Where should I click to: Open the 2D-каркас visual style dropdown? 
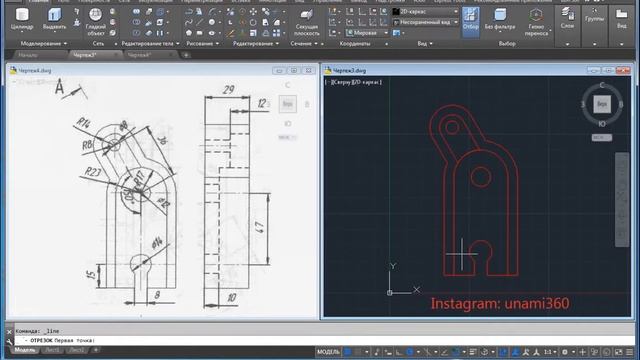click(x=425, y=12)
